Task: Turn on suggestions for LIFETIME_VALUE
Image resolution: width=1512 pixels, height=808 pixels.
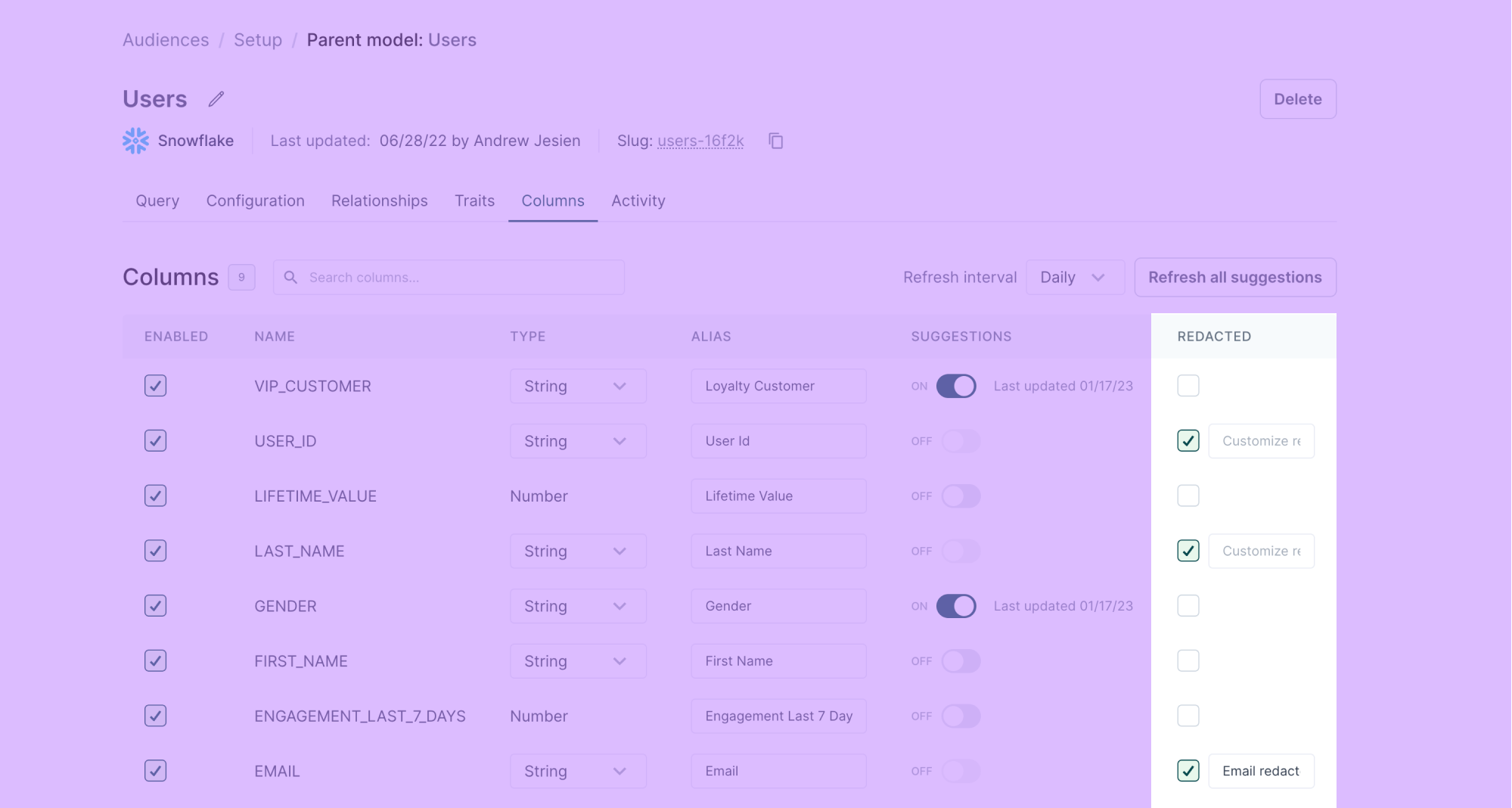Action: click(x=961, y=496)
